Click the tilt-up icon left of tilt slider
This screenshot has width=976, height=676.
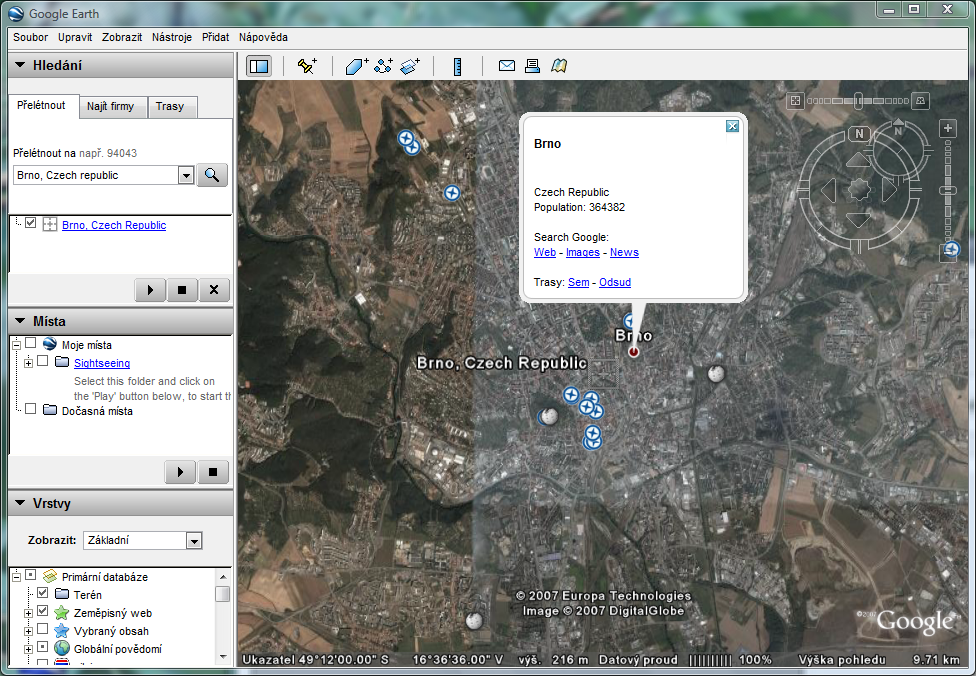[795, 100]
